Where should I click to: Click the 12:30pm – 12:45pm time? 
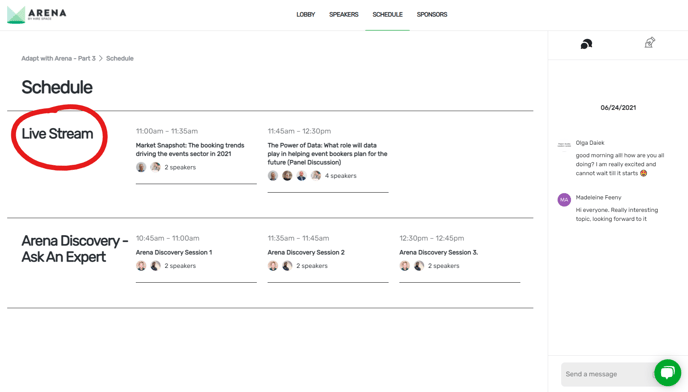click(x=431, y=238)
